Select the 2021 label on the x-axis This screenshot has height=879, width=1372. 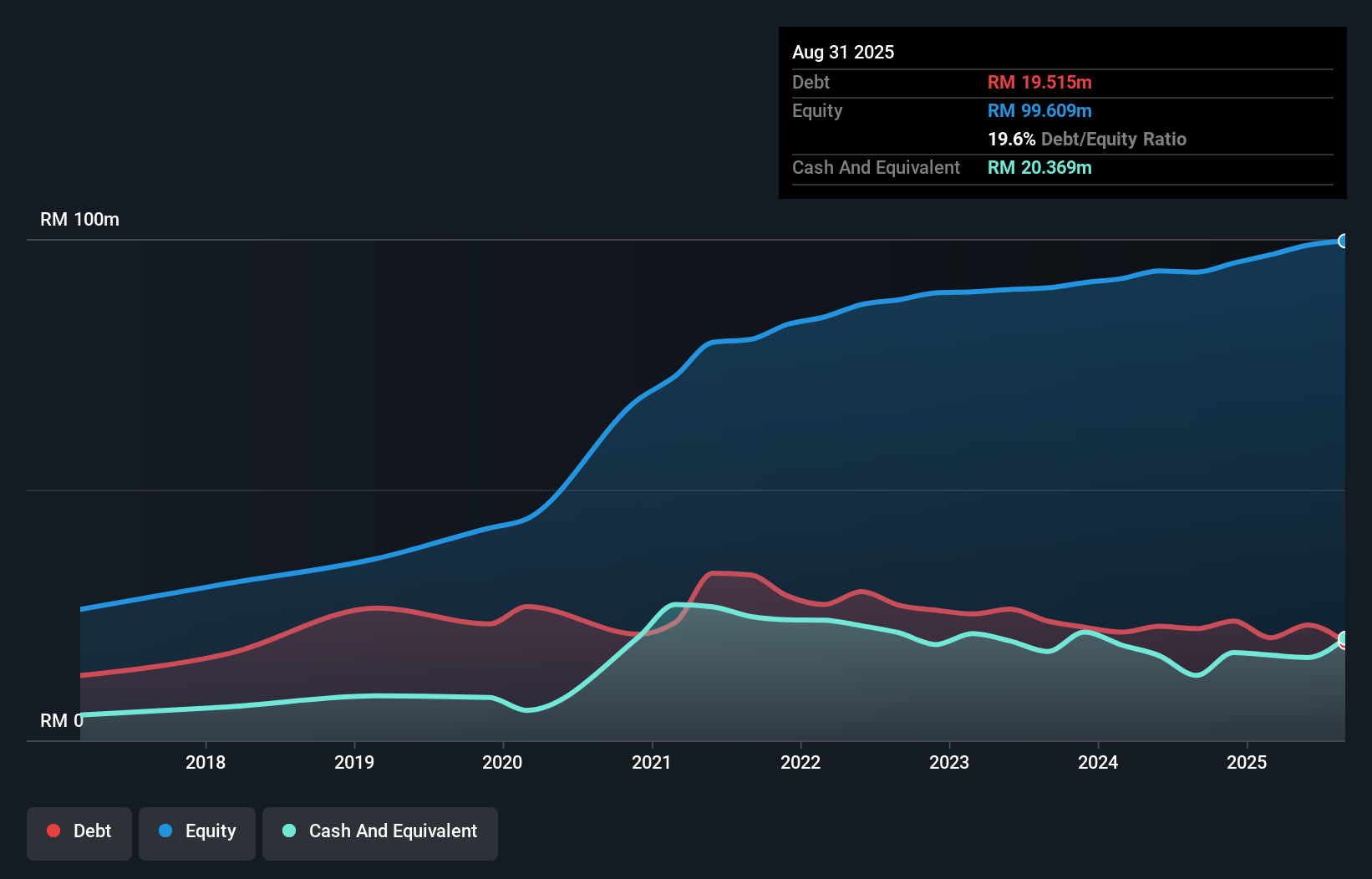649,762
